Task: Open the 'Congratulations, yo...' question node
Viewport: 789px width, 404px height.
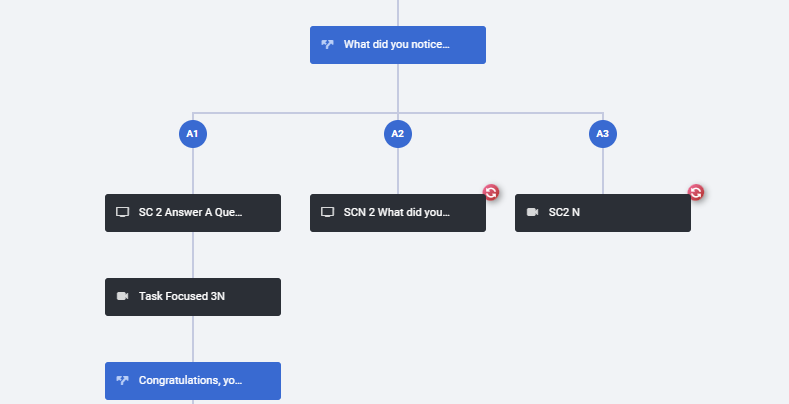Action: pos(193,381)
